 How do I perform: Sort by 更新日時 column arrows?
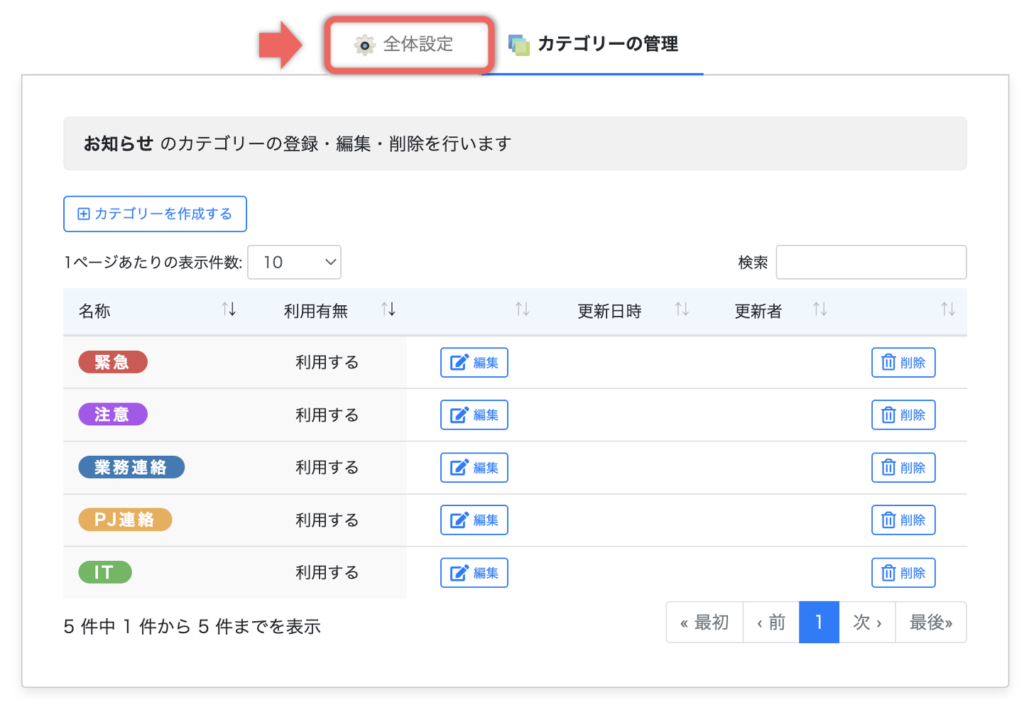pyautogui.click(x=682, y=310)
